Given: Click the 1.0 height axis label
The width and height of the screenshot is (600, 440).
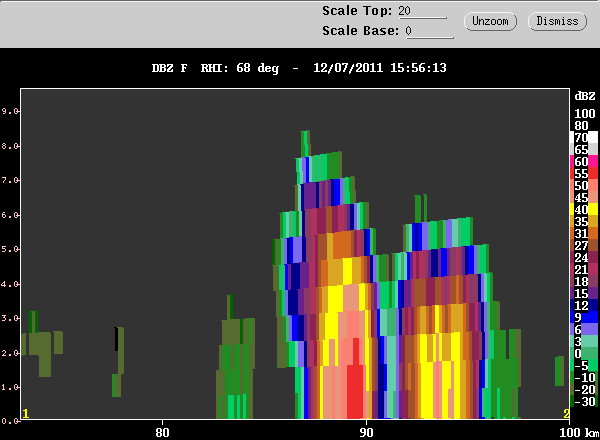Looking at the screenshot, I should point(10,387).
